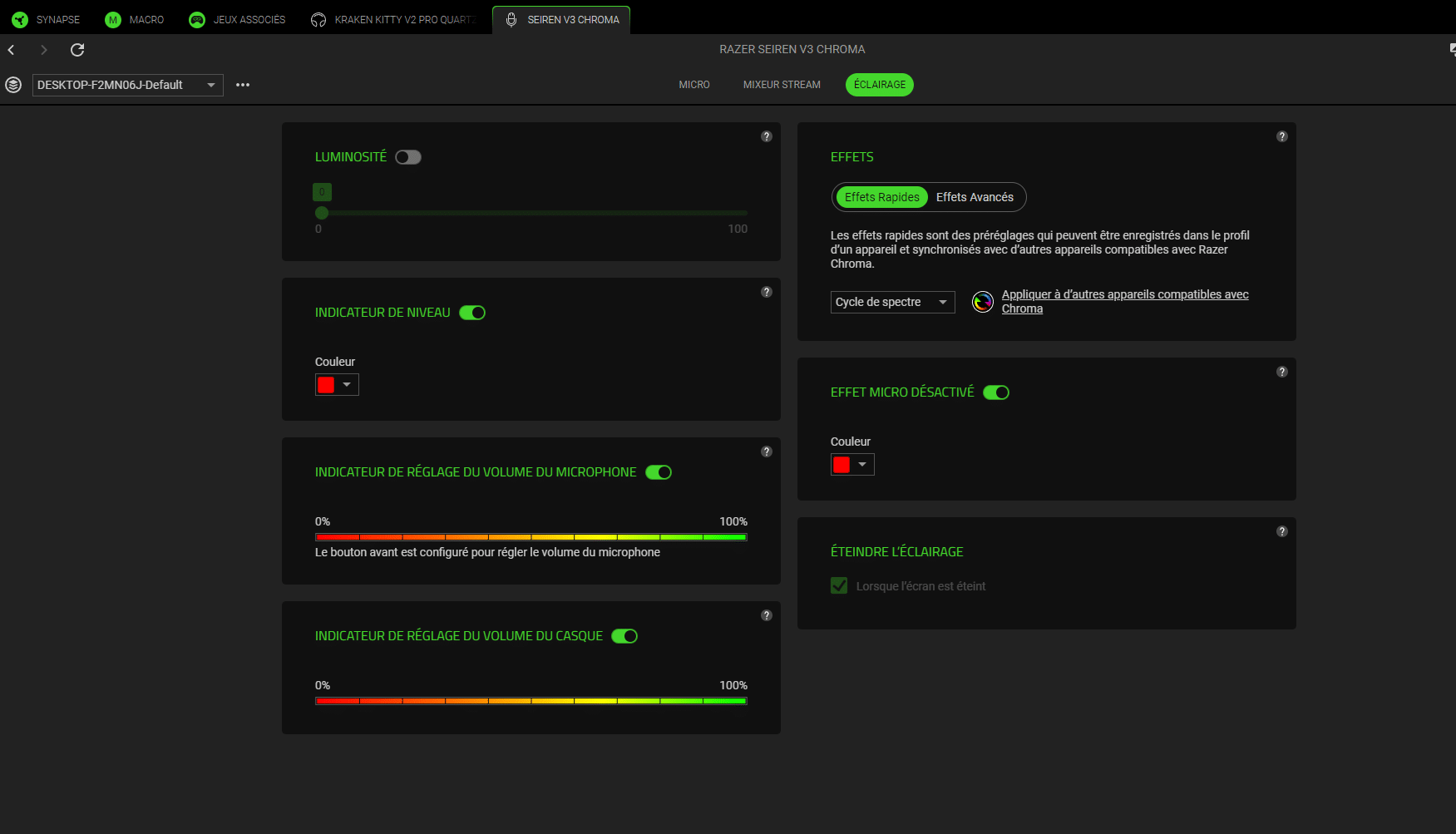Open help for Effet micro désactivé panel
Screen dimensions: 1456x834
click(x=1282, y=372)
